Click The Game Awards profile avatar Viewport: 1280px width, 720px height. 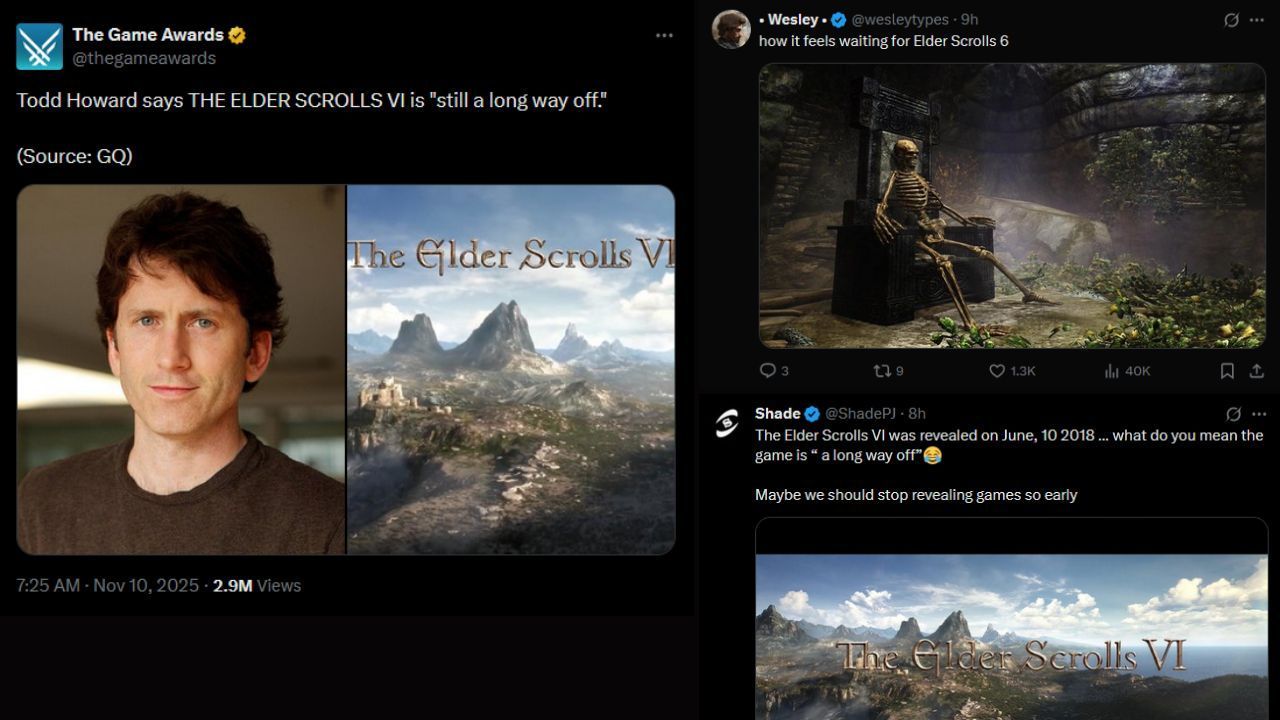click(x=39, y=46)
